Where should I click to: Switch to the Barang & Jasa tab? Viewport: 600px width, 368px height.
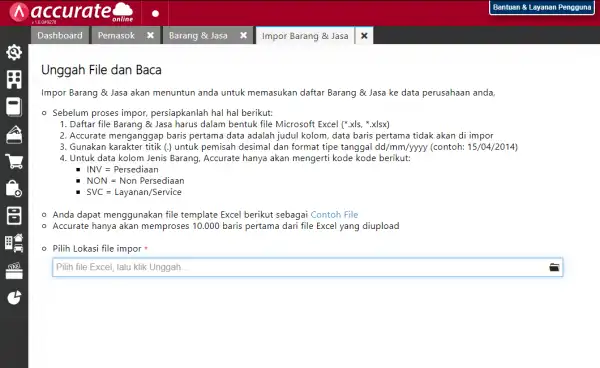tap(198, 36)
